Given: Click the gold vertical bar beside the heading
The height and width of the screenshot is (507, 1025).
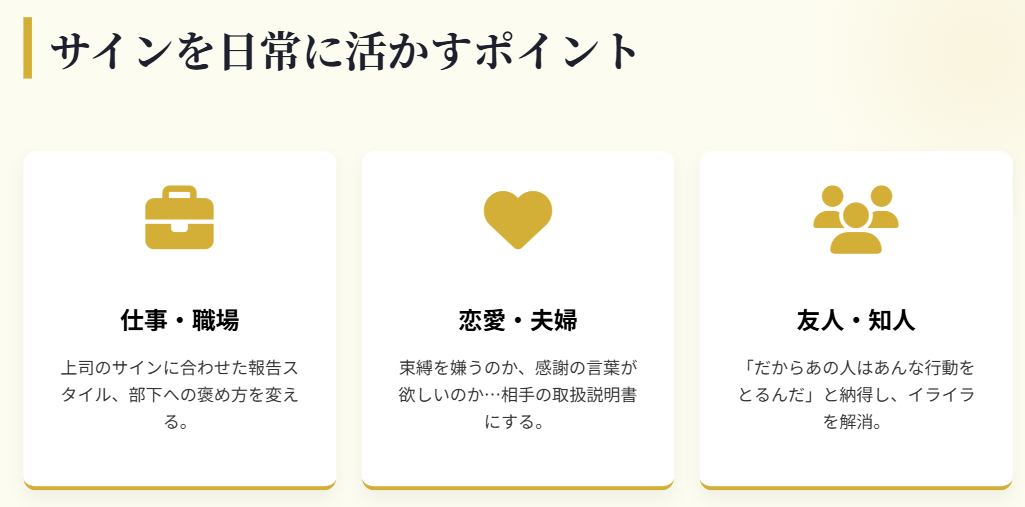Looking at the screenshot, I should coord(27,48).
